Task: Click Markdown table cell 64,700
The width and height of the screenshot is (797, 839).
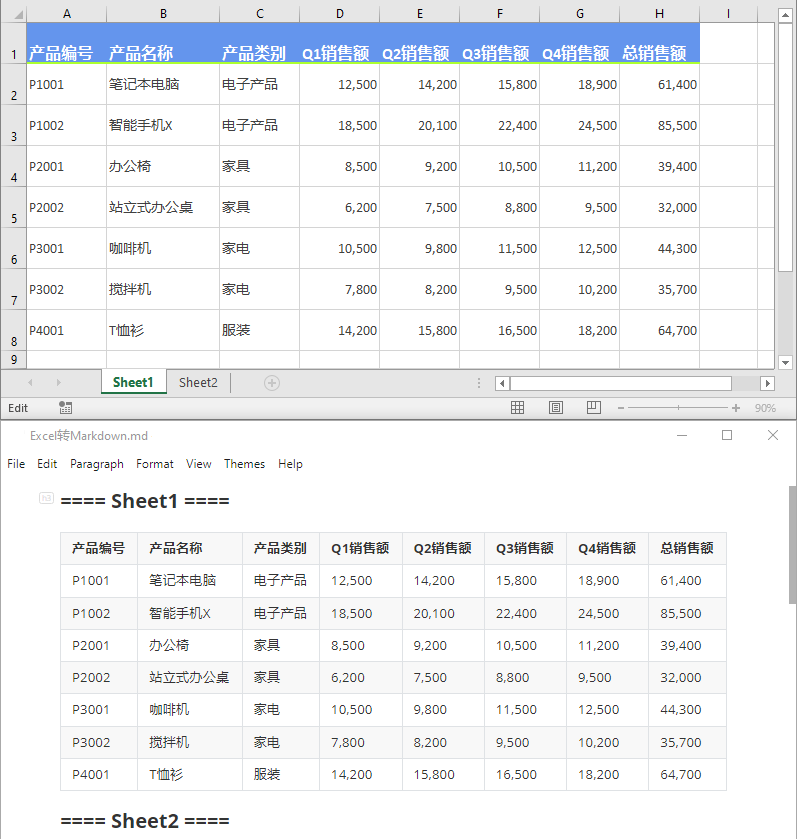Action: 687,774
